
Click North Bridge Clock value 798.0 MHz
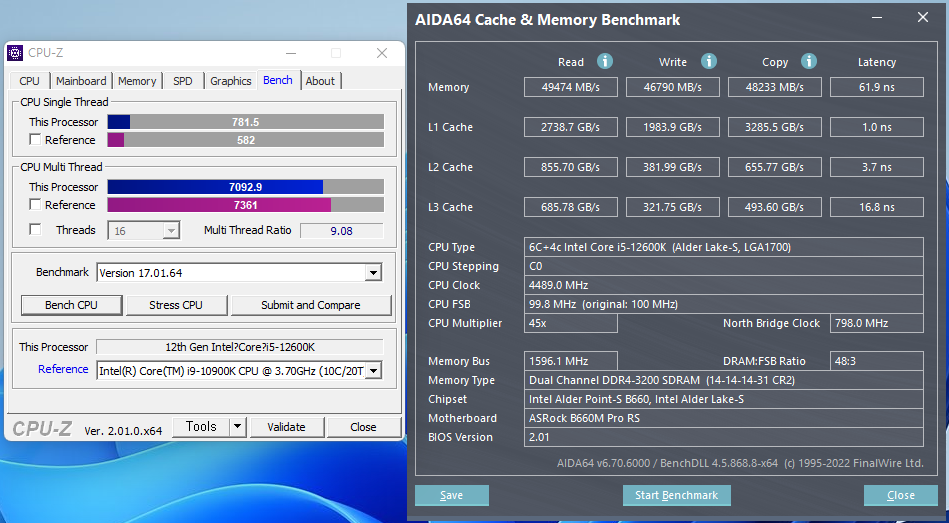[x=877, y=323]
